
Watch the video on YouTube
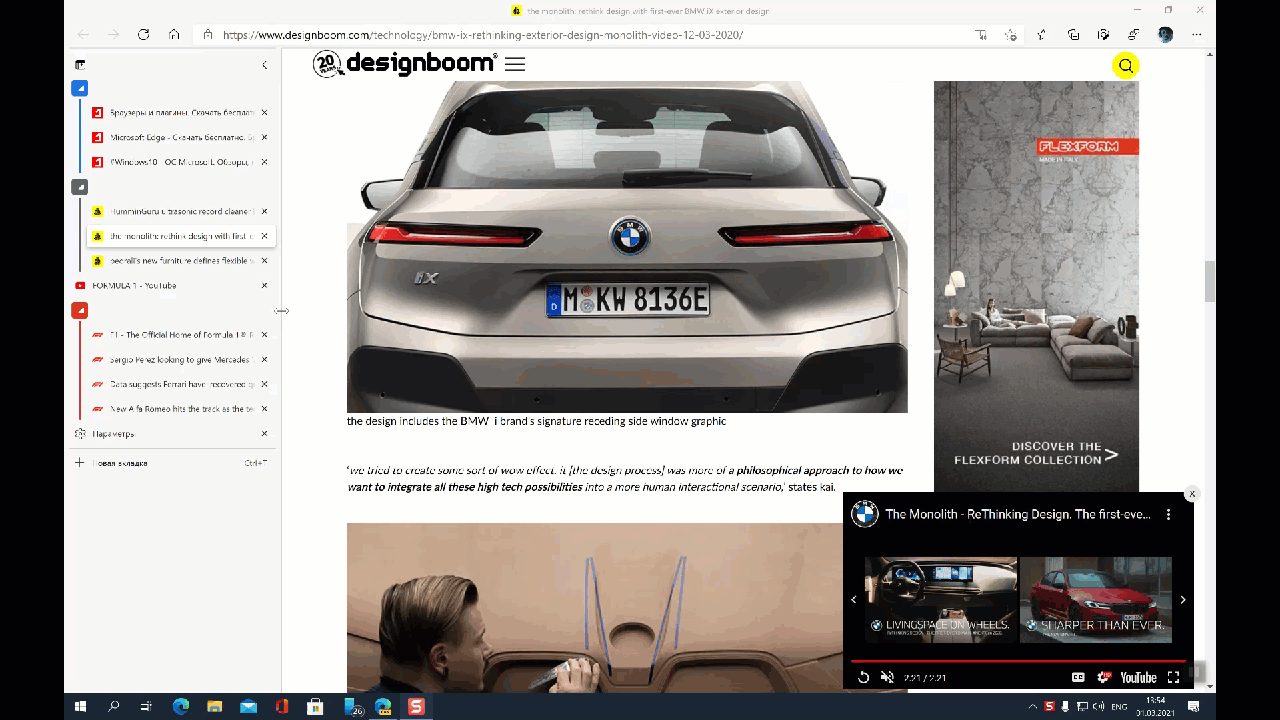[1138, 677]
